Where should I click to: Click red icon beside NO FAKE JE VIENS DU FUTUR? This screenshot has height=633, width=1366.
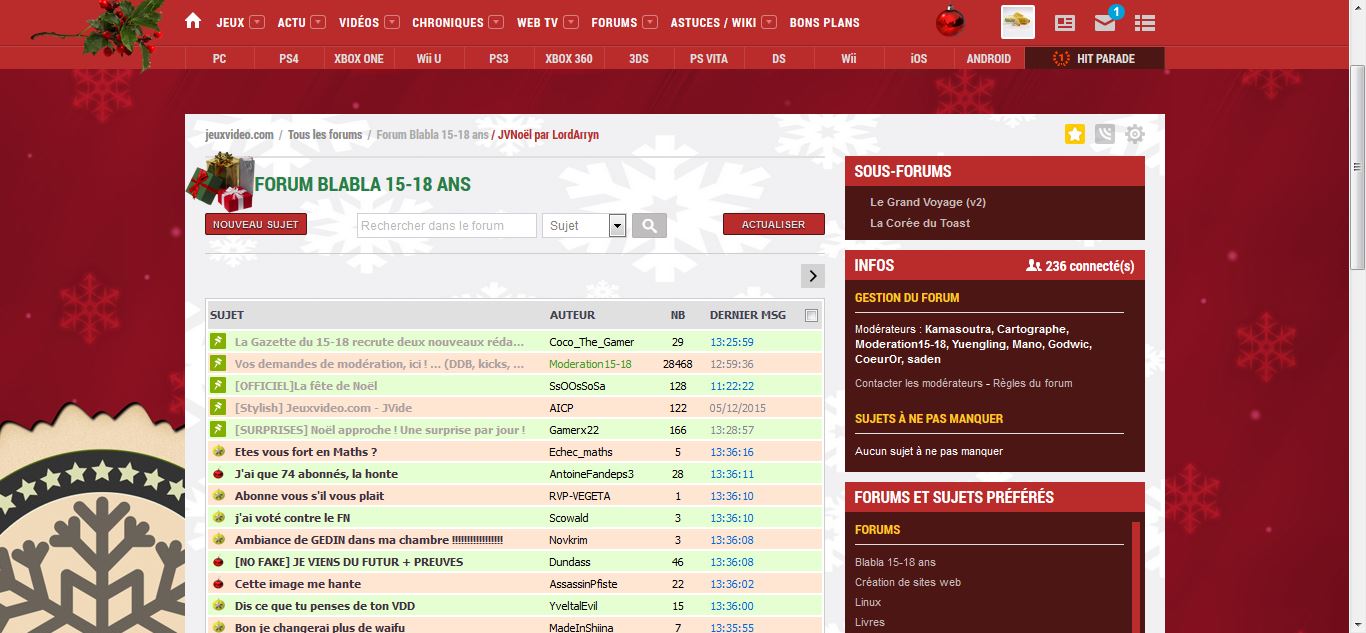[x=218, y=561]
